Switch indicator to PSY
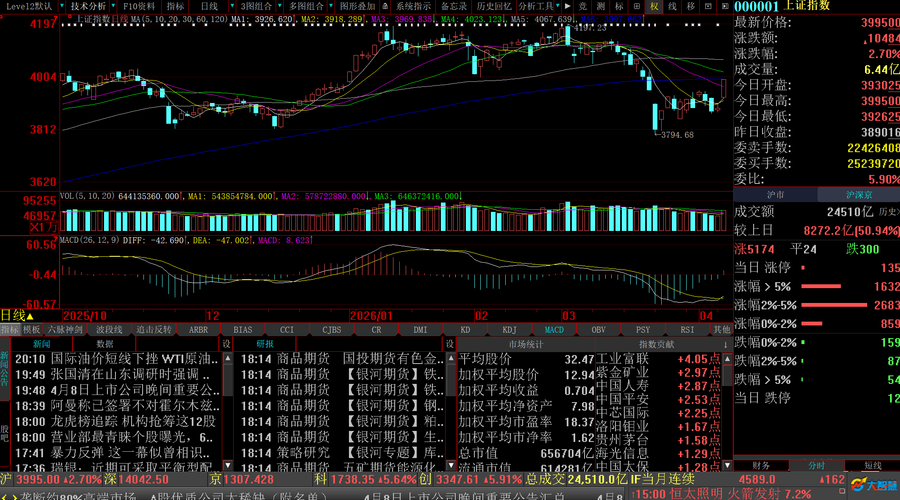900x500 pixels. 643,330
